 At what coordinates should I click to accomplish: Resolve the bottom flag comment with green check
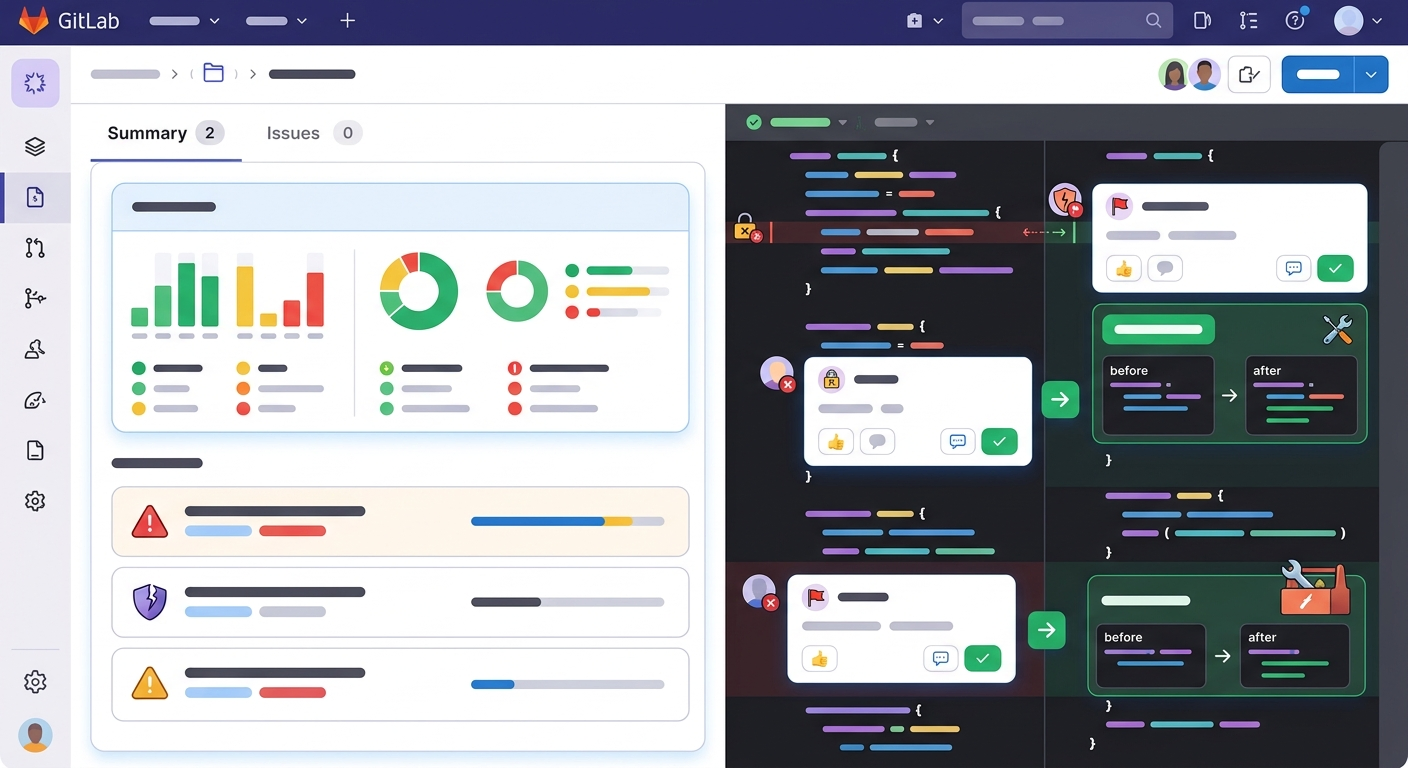click(x=982, y=658)
